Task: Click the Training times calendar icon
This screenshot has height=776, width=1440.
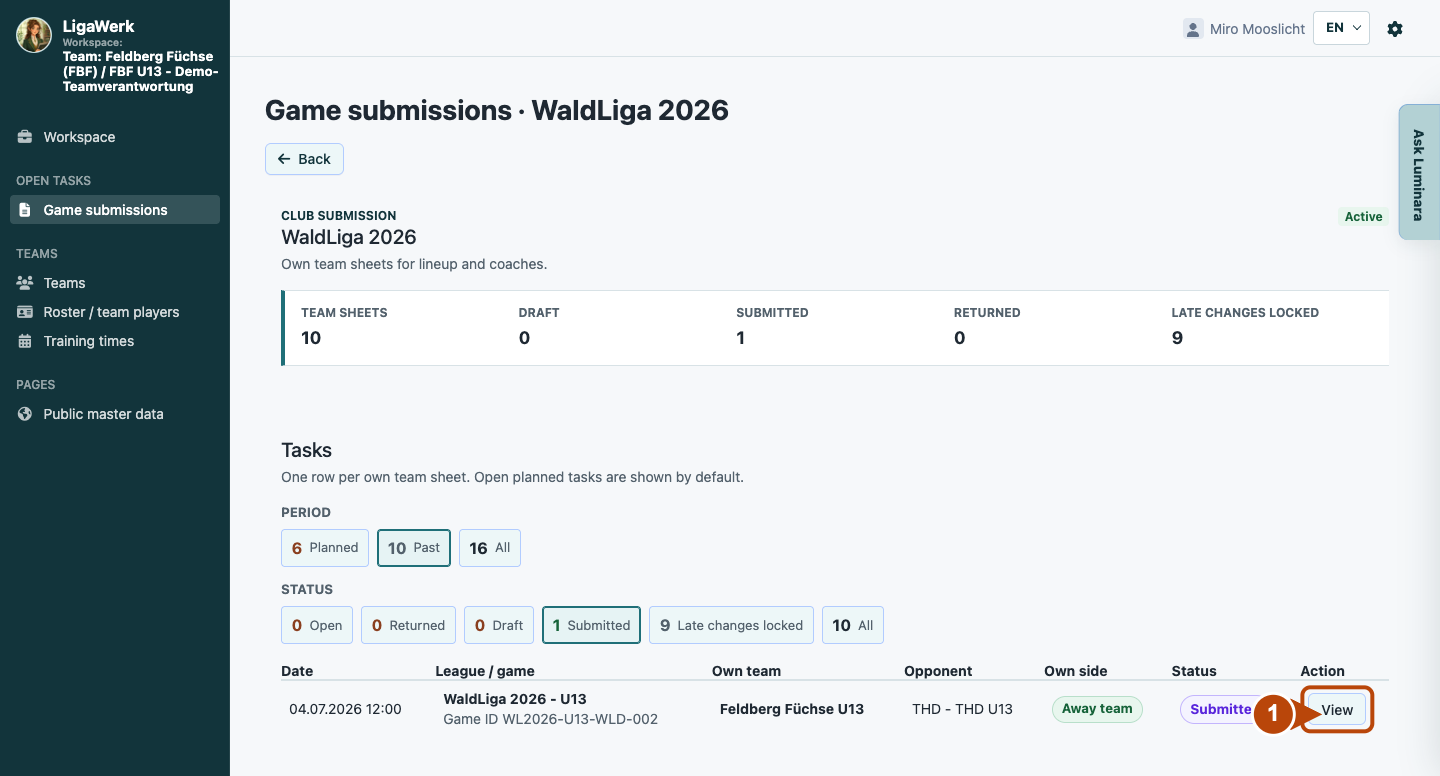Action: pos(25,341)
